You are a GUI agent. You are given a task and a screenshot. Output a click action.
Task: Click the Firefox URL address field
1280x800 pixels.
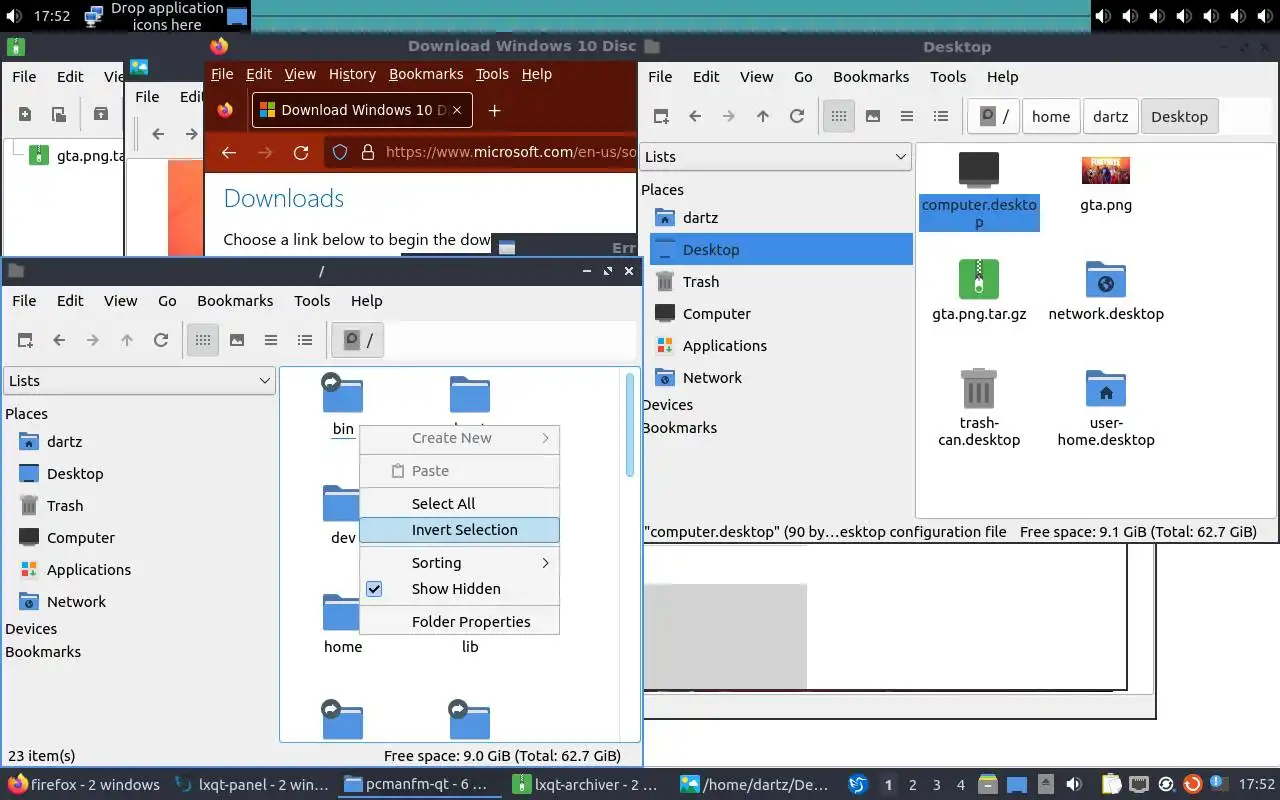pos(510,153)
